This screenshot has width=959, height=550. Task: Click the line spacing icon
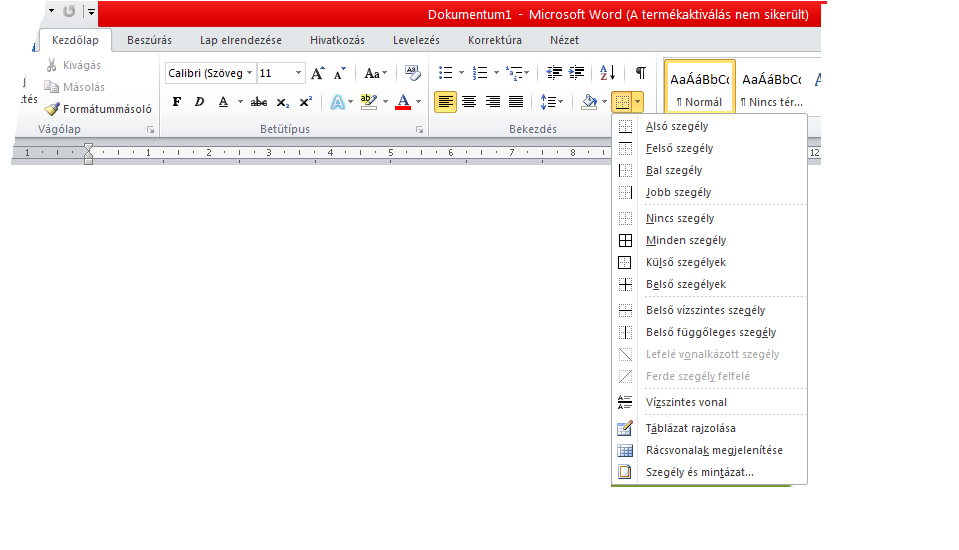click(x=548, y=102)
